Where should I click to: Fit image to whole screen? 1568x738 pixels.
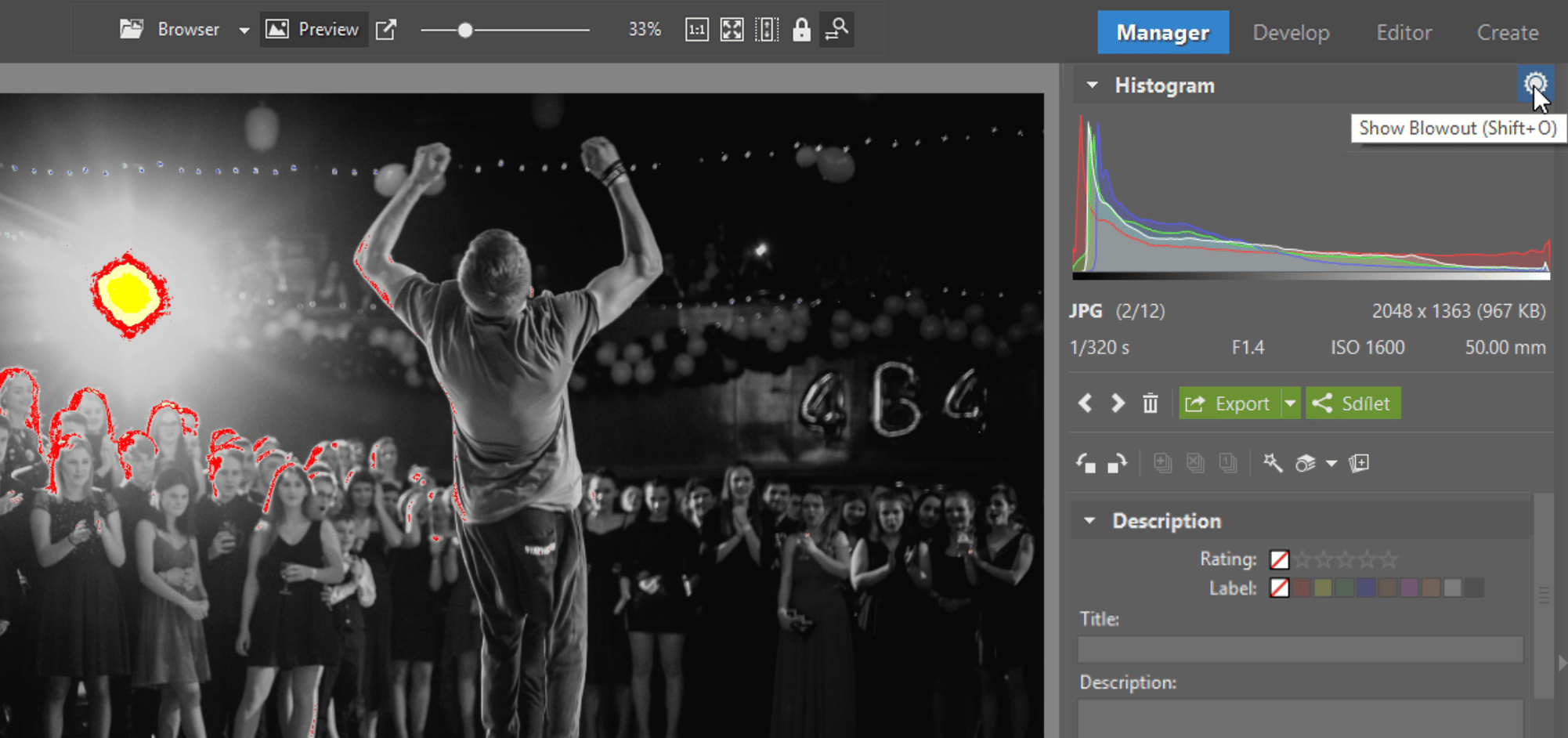732,30
